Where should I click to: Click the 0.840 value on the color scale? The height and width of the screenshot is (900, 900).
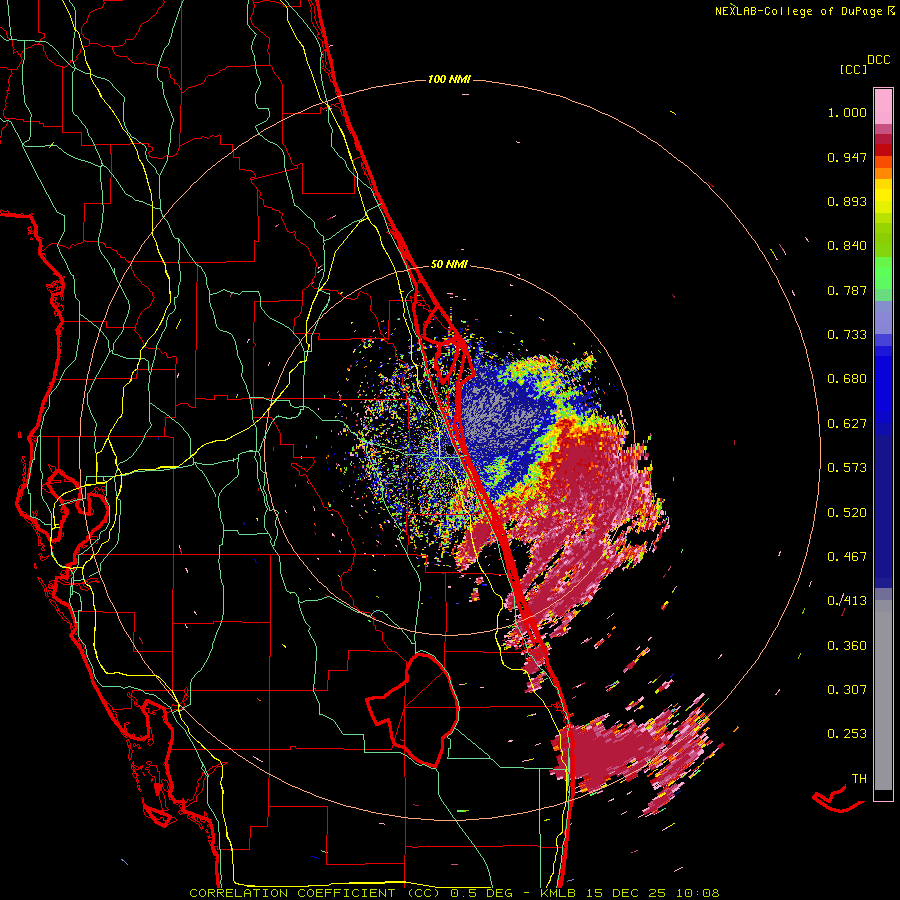(847, 246)
